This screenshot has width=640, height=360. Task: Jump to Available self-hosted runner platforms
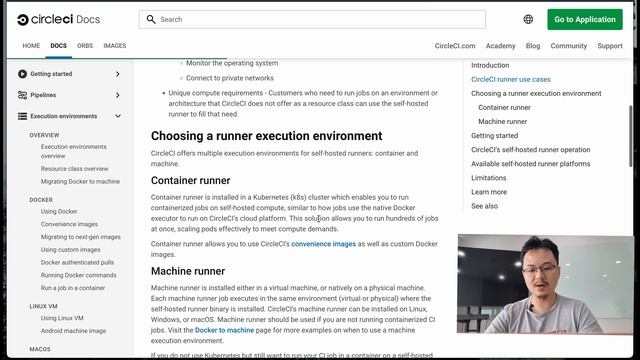coord(530,164)
